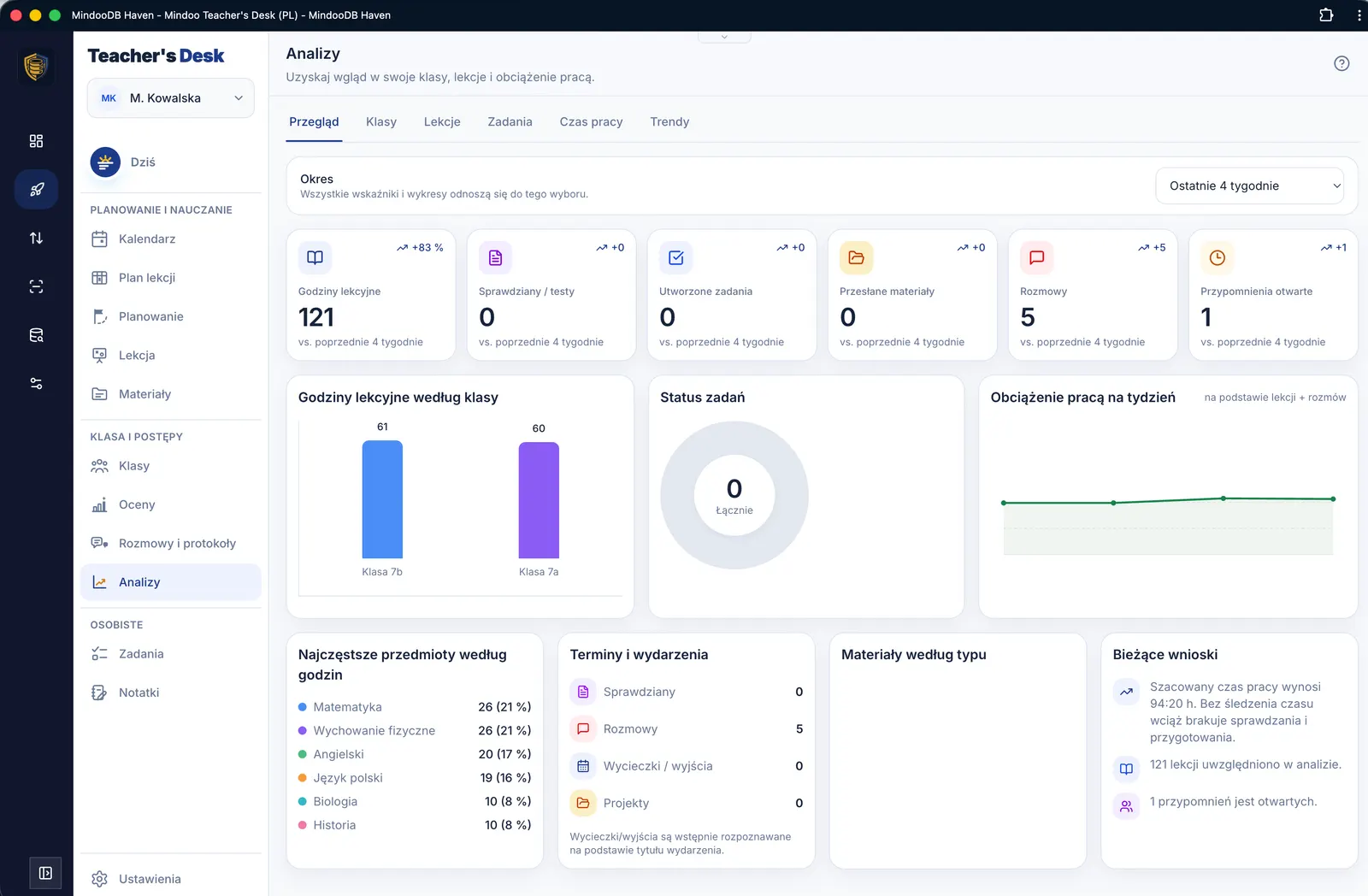Expand the Ostatnie 4 tygodnie period dropdown
This screenshot has height=896, width=1368.
click(x=1249, y=186)
